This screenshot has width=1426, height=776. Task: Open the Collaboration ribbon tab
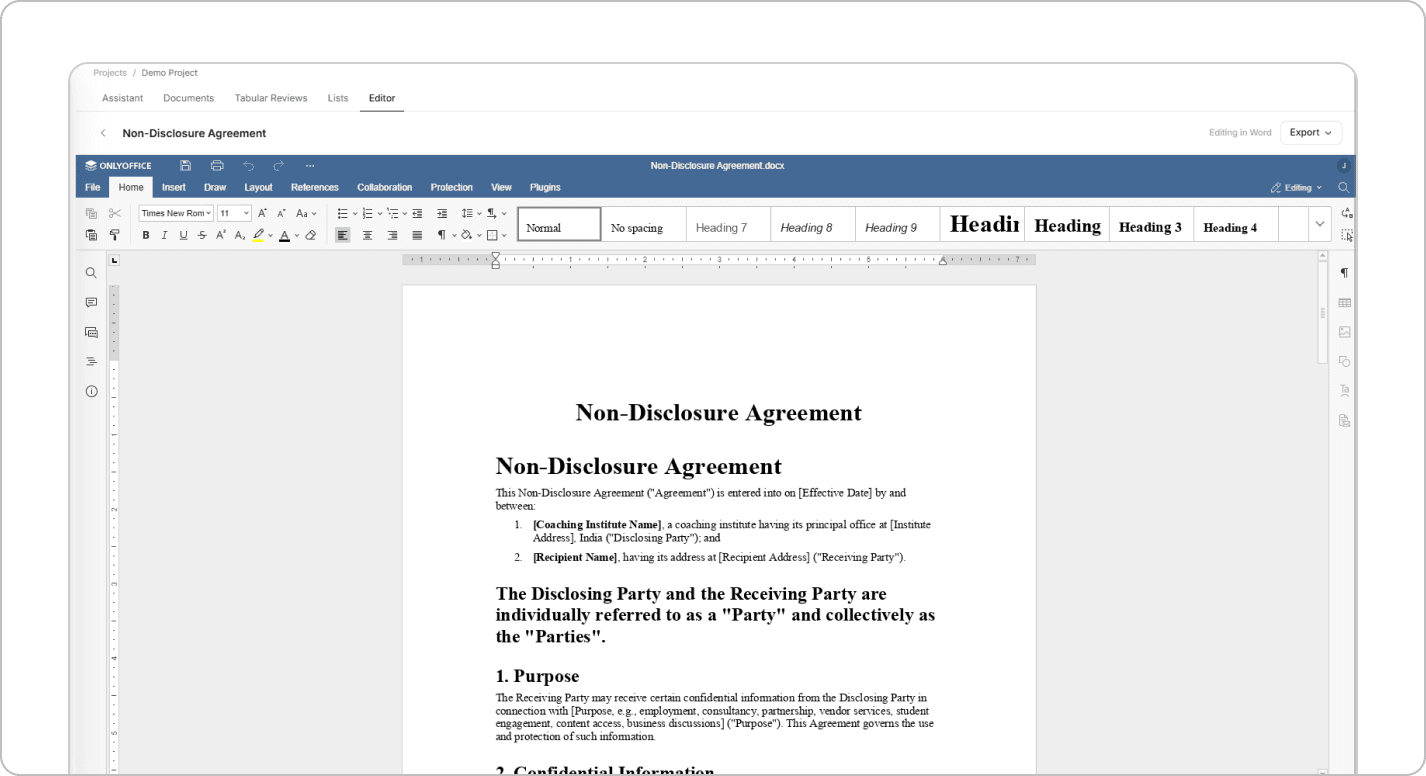click(x=385, y=187)
